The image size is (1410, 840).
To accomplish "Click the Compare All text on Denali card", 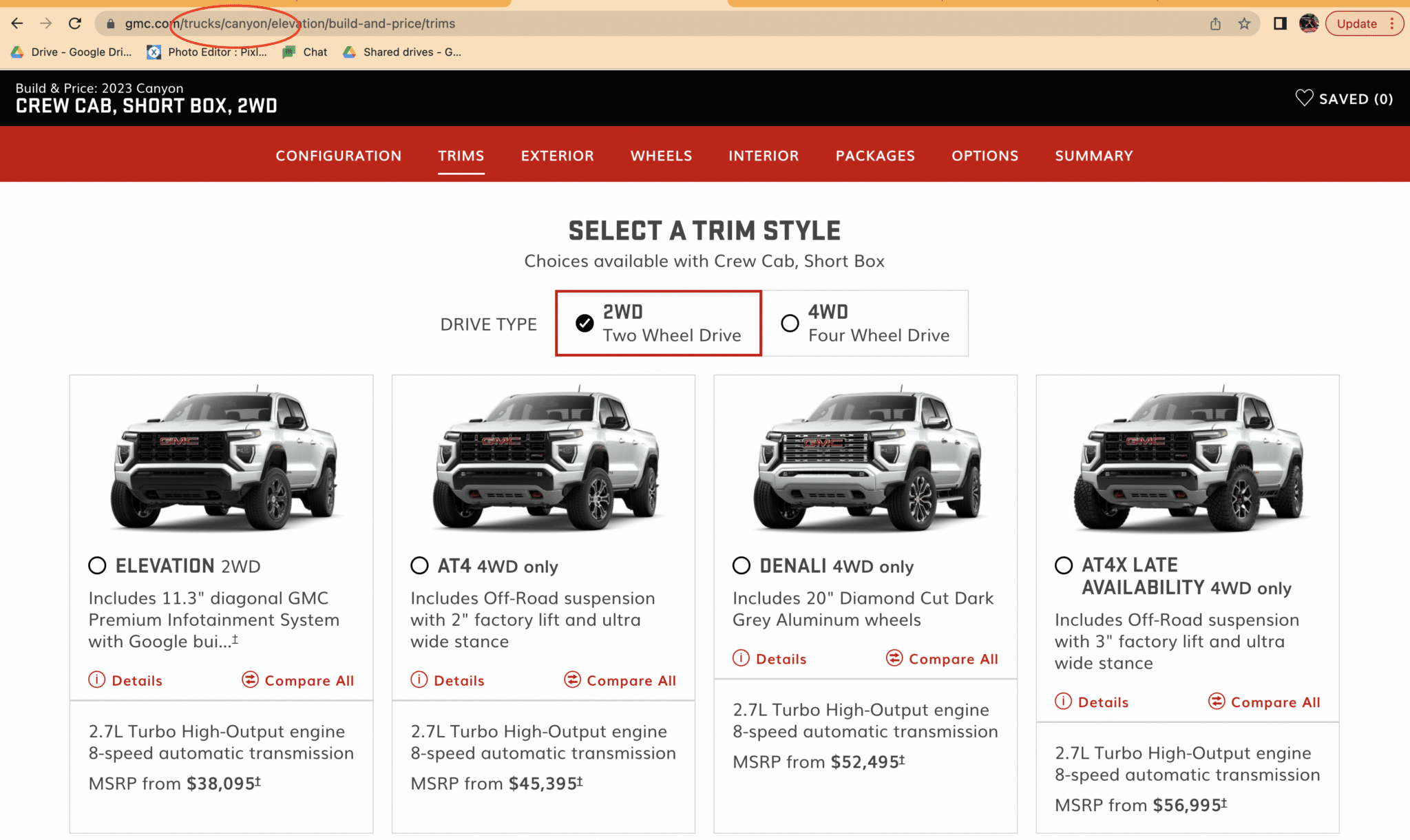I will click(x=954, y=659).
